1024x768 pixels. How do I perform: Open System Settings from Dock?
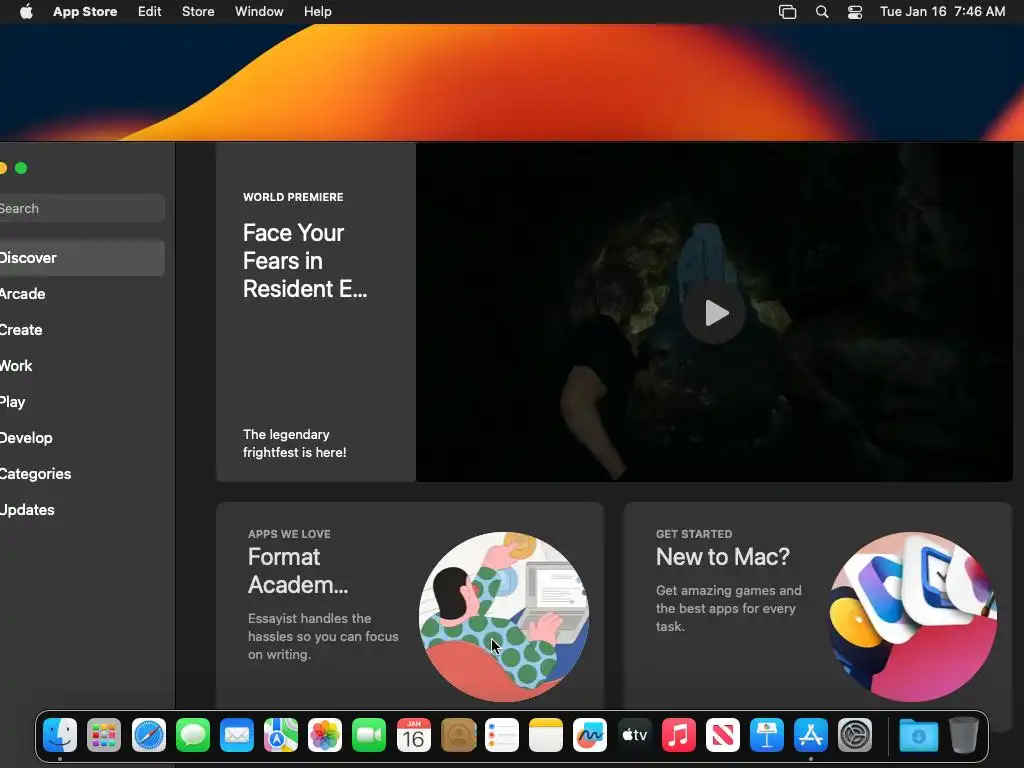point(855,735)
